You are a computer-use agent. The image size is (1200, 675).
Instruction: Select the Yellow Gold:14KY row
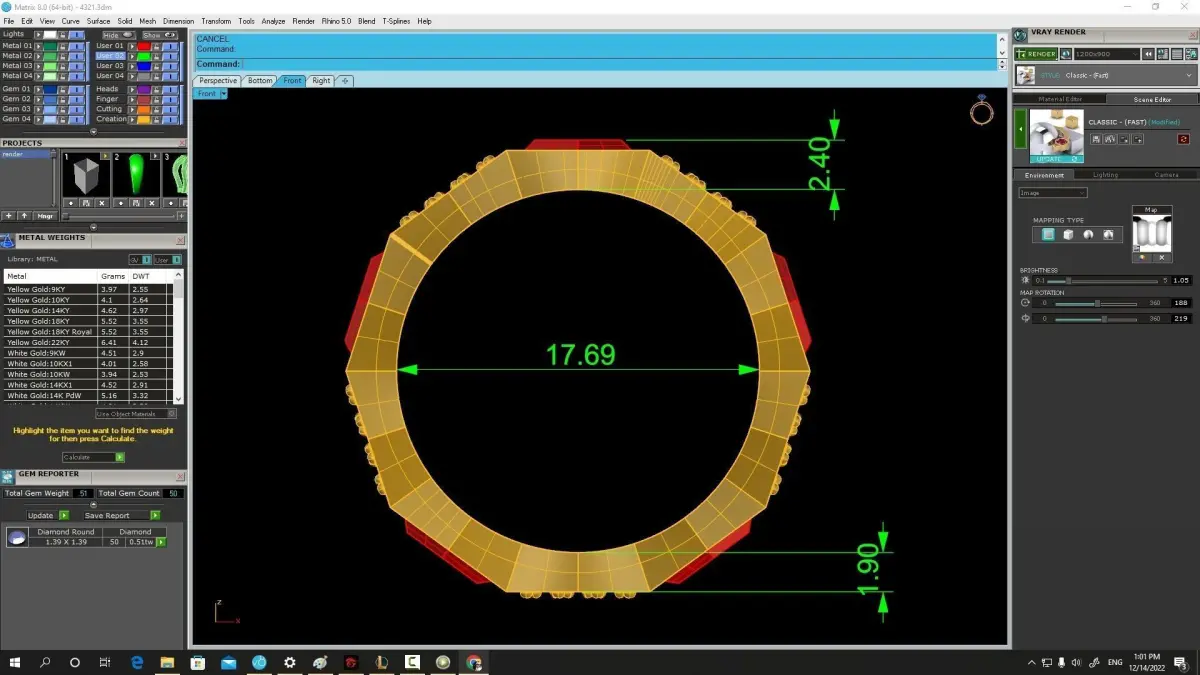coord(87,311)
